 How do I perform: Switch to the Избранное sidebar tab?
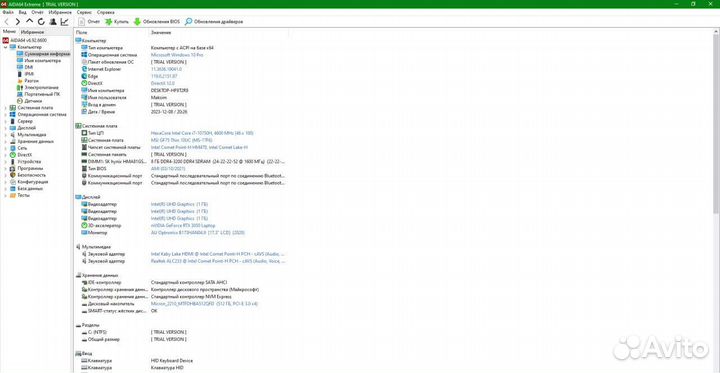(x=33, y=32)
